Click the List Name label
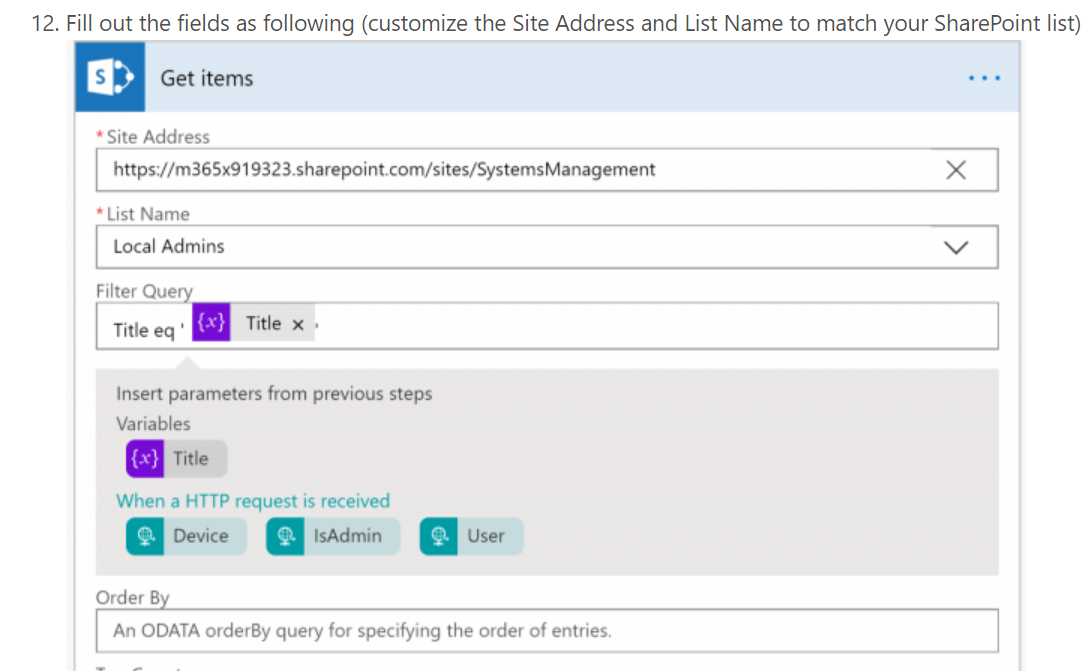The image size is (1081, 671). [148, 214]
